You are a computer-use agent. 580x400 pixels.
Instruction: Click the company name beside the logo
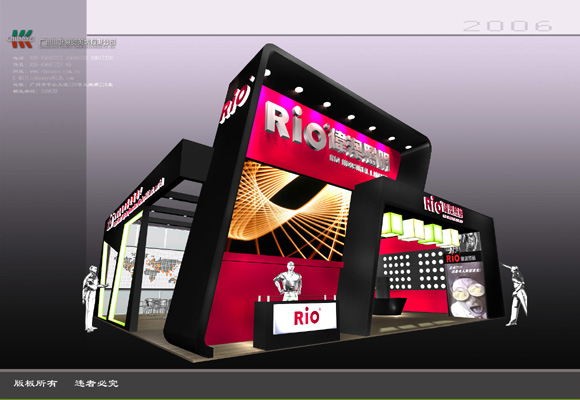pos(78,43)
